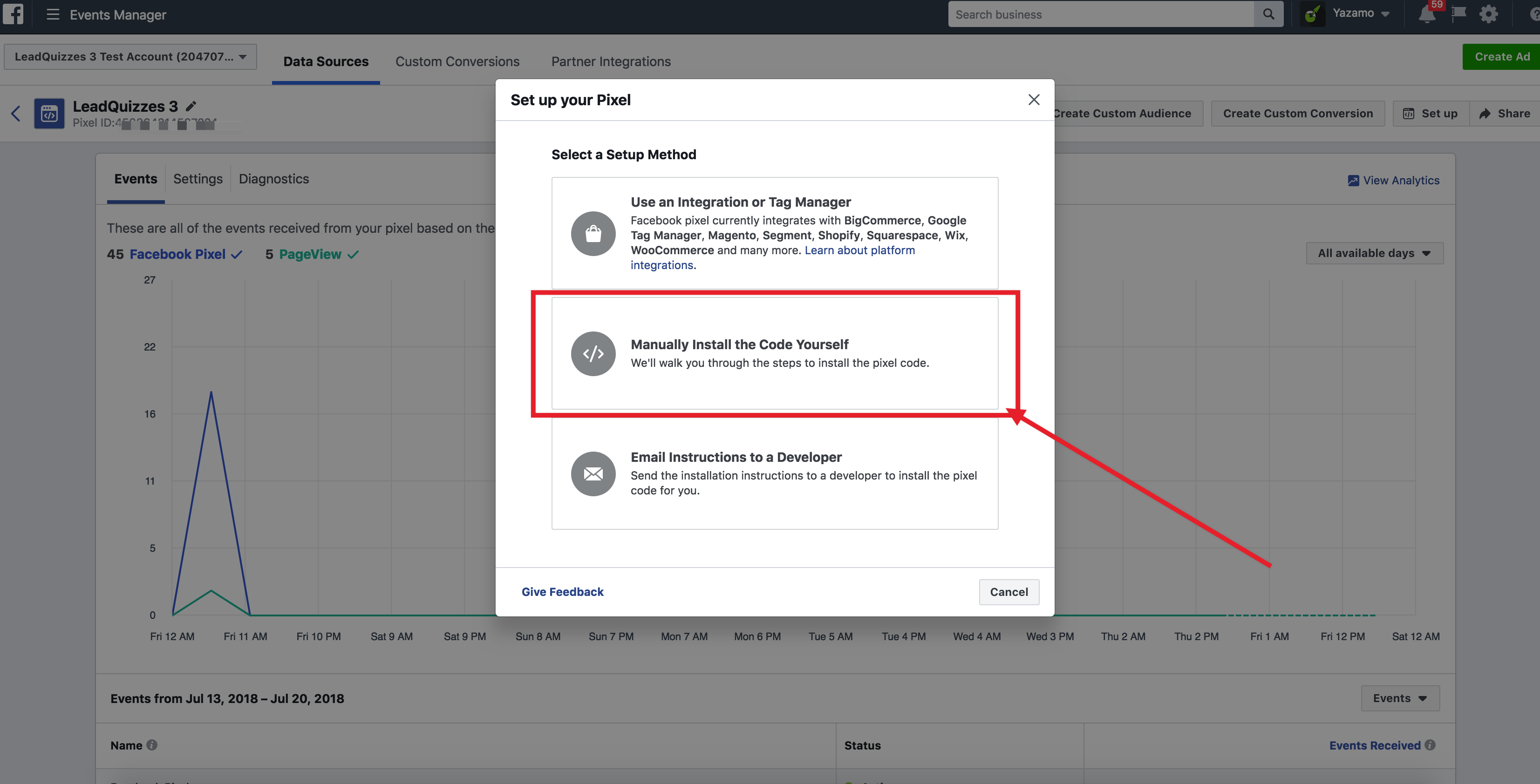Switch to the Custom Conversions tab

coord(457,61)
